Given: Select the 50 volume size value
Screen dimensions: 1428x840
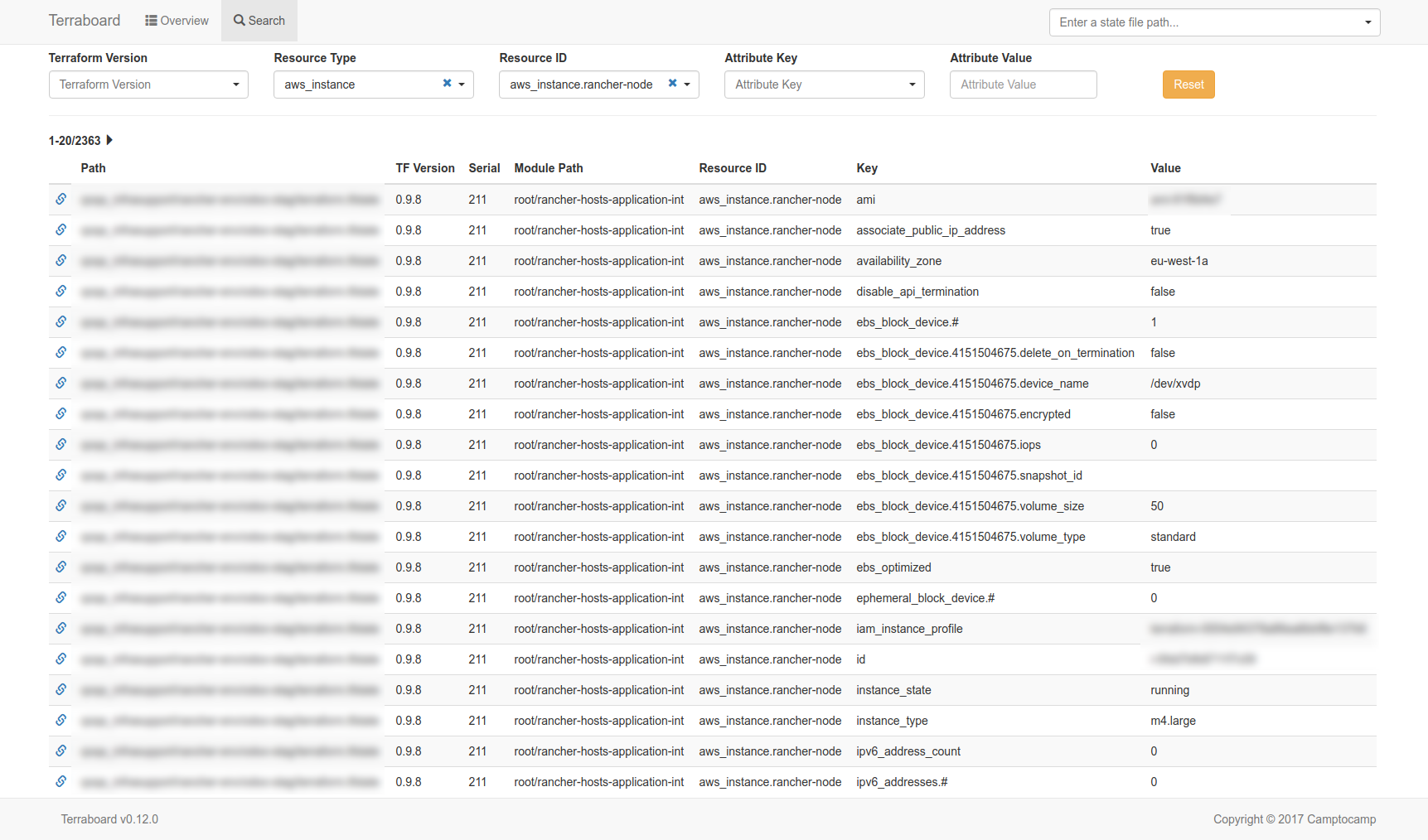Looking at the screenshot, I should click(1157, 506).
